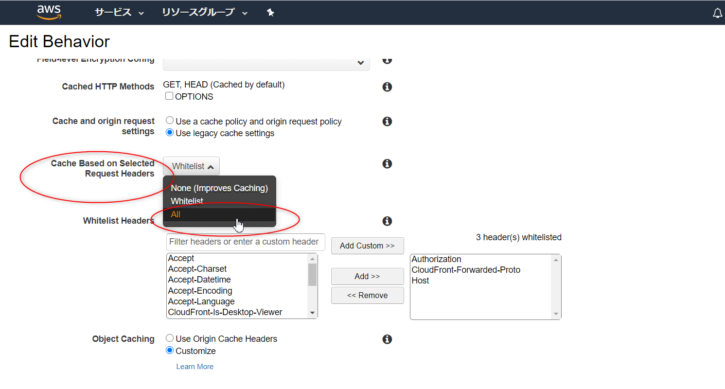Select Use legacy cache settings
The image size is (725, 389).
coord(170,133)
